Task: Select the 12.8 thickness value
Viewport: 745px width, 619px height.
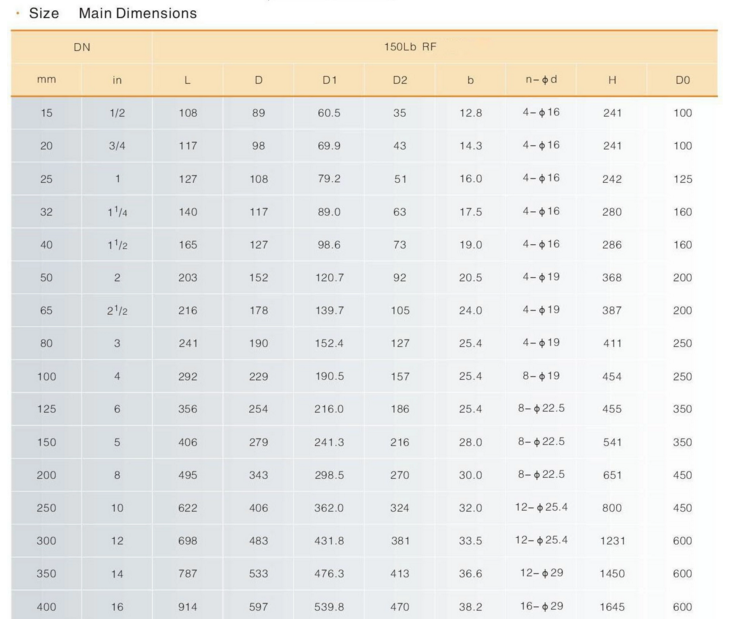Action: pyautogui.click(x=470, y=113)
